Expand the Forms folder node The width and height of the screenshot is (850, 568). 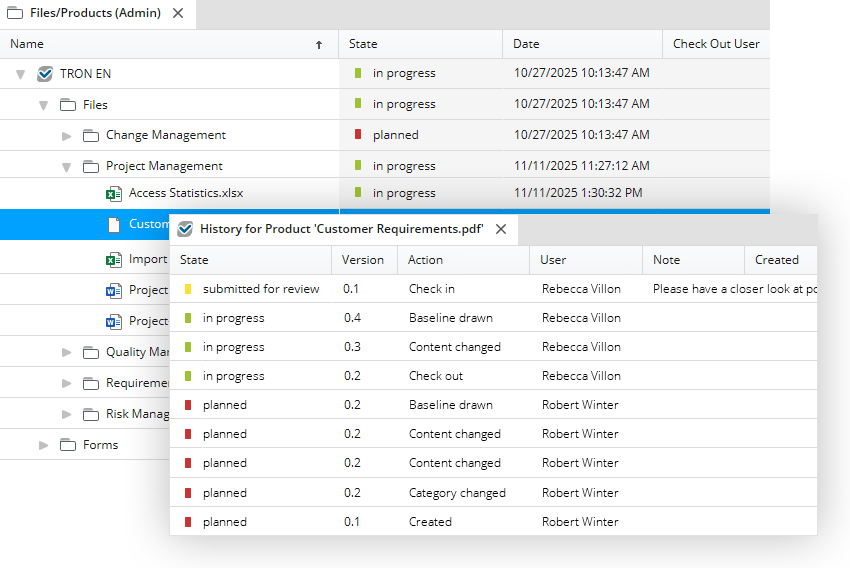coord(43,445)
